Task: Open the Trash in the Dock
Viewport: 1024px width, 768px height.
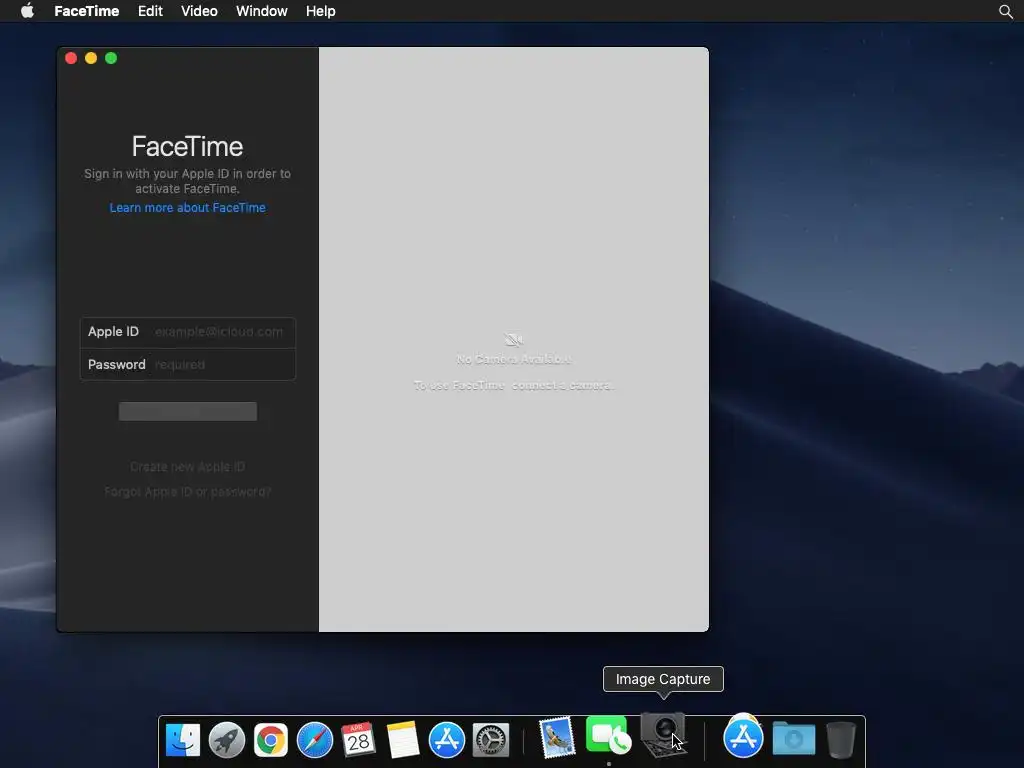Action: [840, 739]
